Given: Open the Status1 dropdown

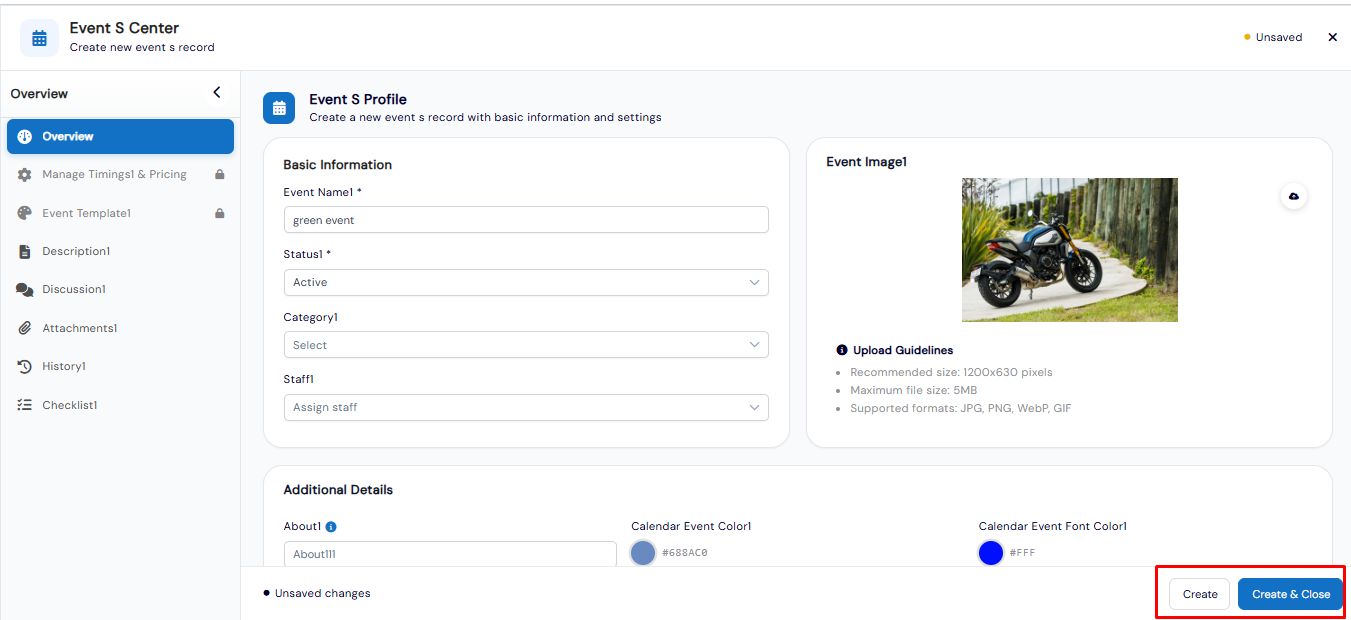Looking at the screenshot, I should 526,282.
